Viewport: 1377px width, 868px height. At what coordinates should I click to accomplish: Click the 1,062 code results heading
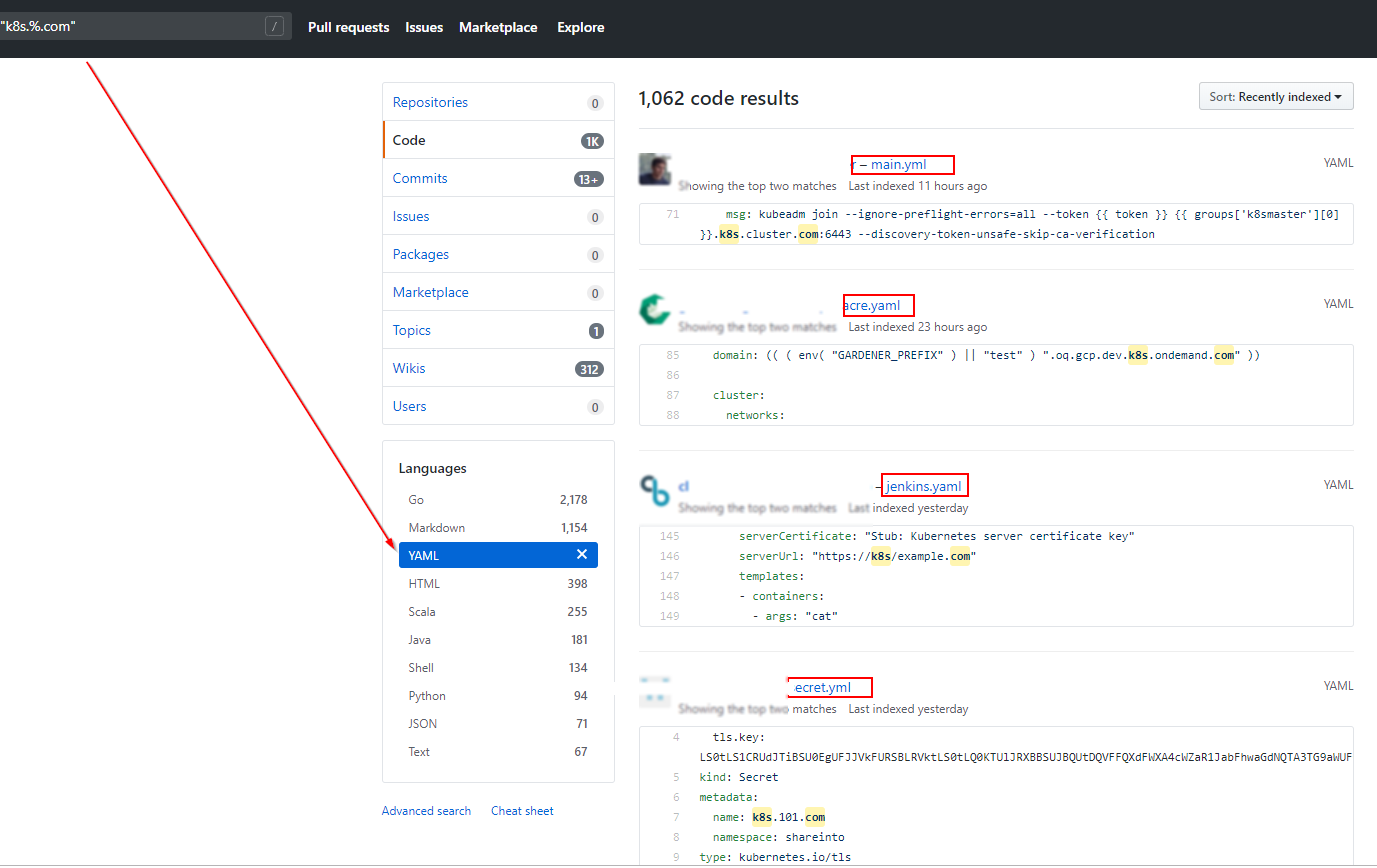pos(719,98)
